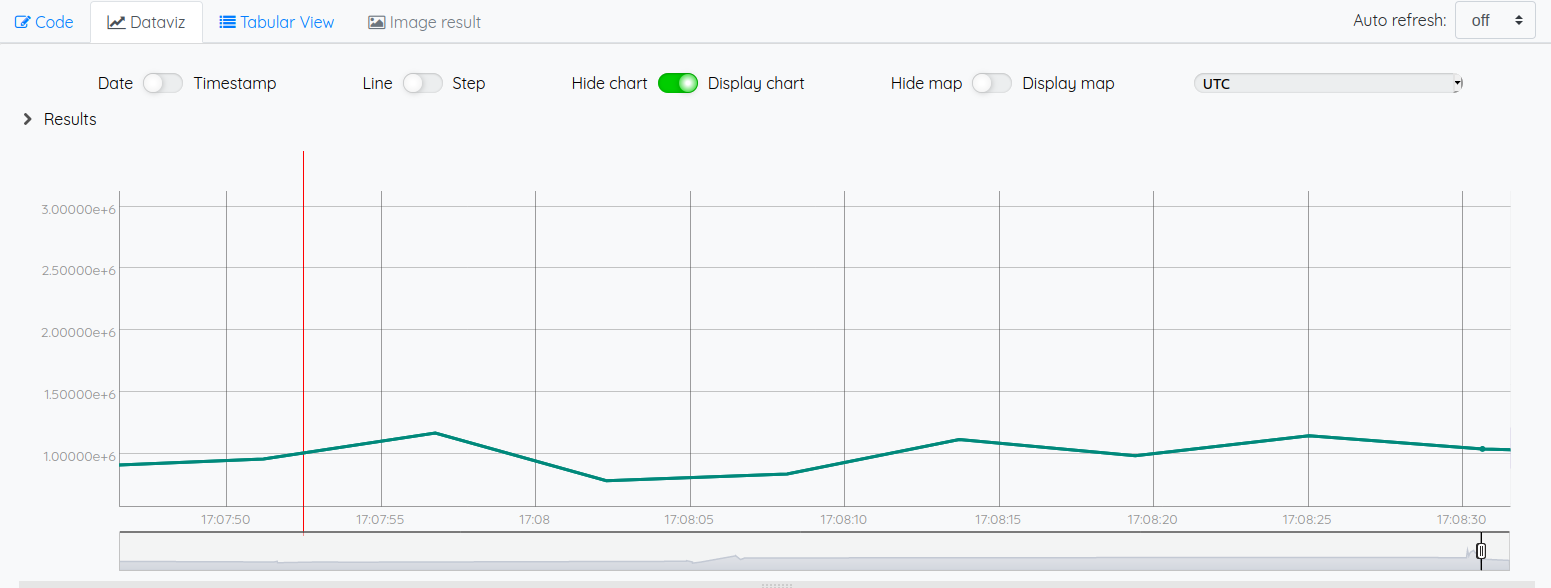This screenshot has height=588, width=1551.
Task: Click the 17:08:10 time label
Action: (x=843, y=520)
